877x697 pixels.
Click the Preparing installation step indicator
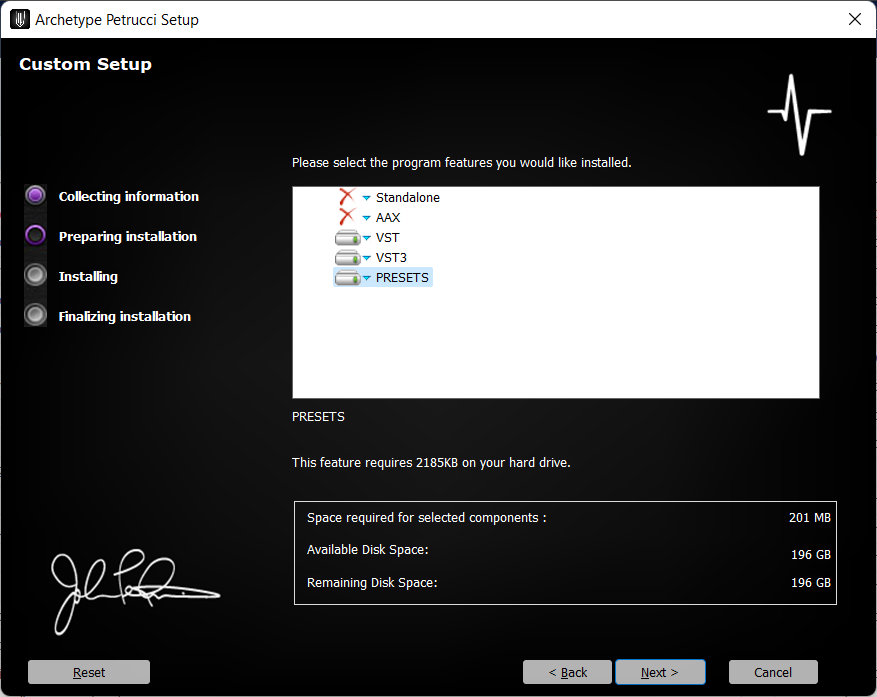point(35,236)
